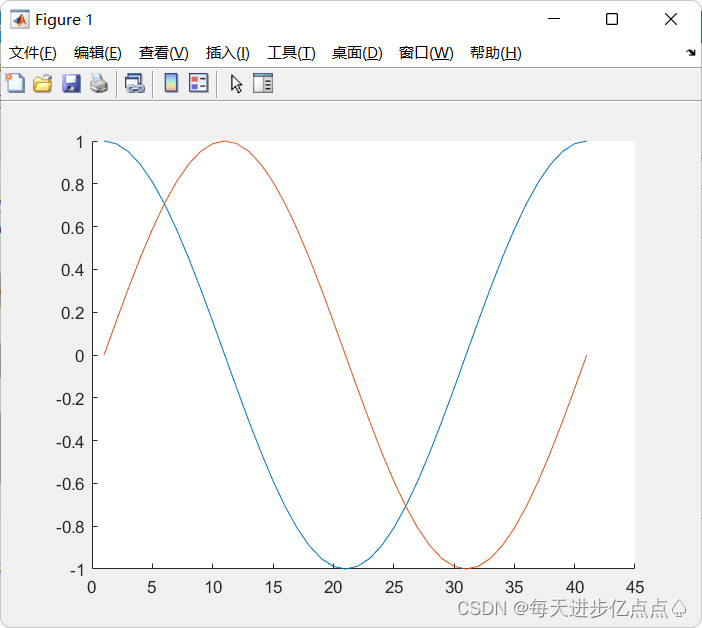This screenshot has width=702, height=628.
Task: Open a file with the folder icon
Action: click(43, 83)
